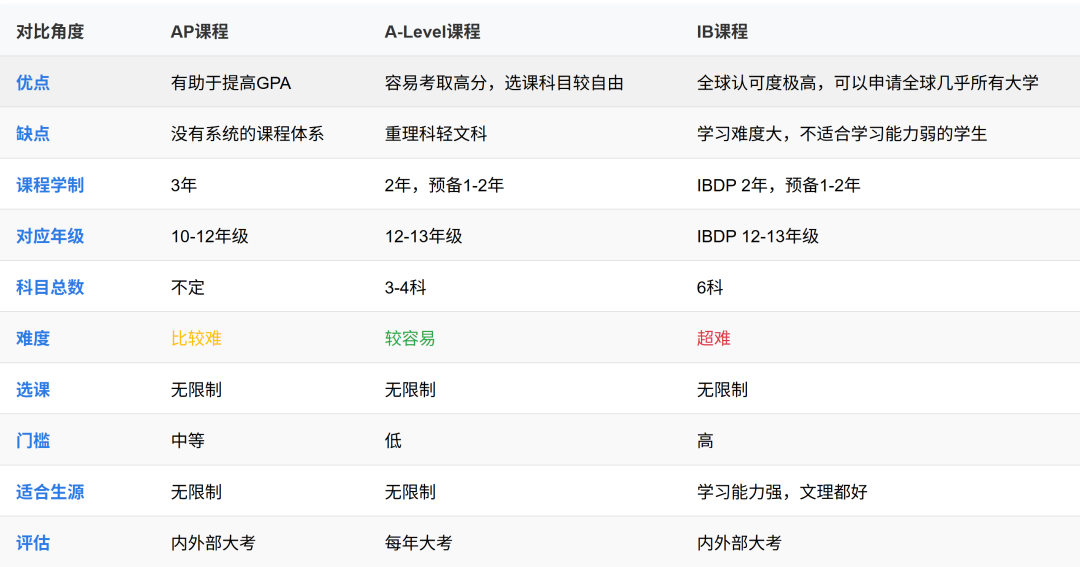Image resolution: width=1080 pixels, height=567 pixels.
Task: Click the 对比角度 column header
Action: click(x=50, y=32)
